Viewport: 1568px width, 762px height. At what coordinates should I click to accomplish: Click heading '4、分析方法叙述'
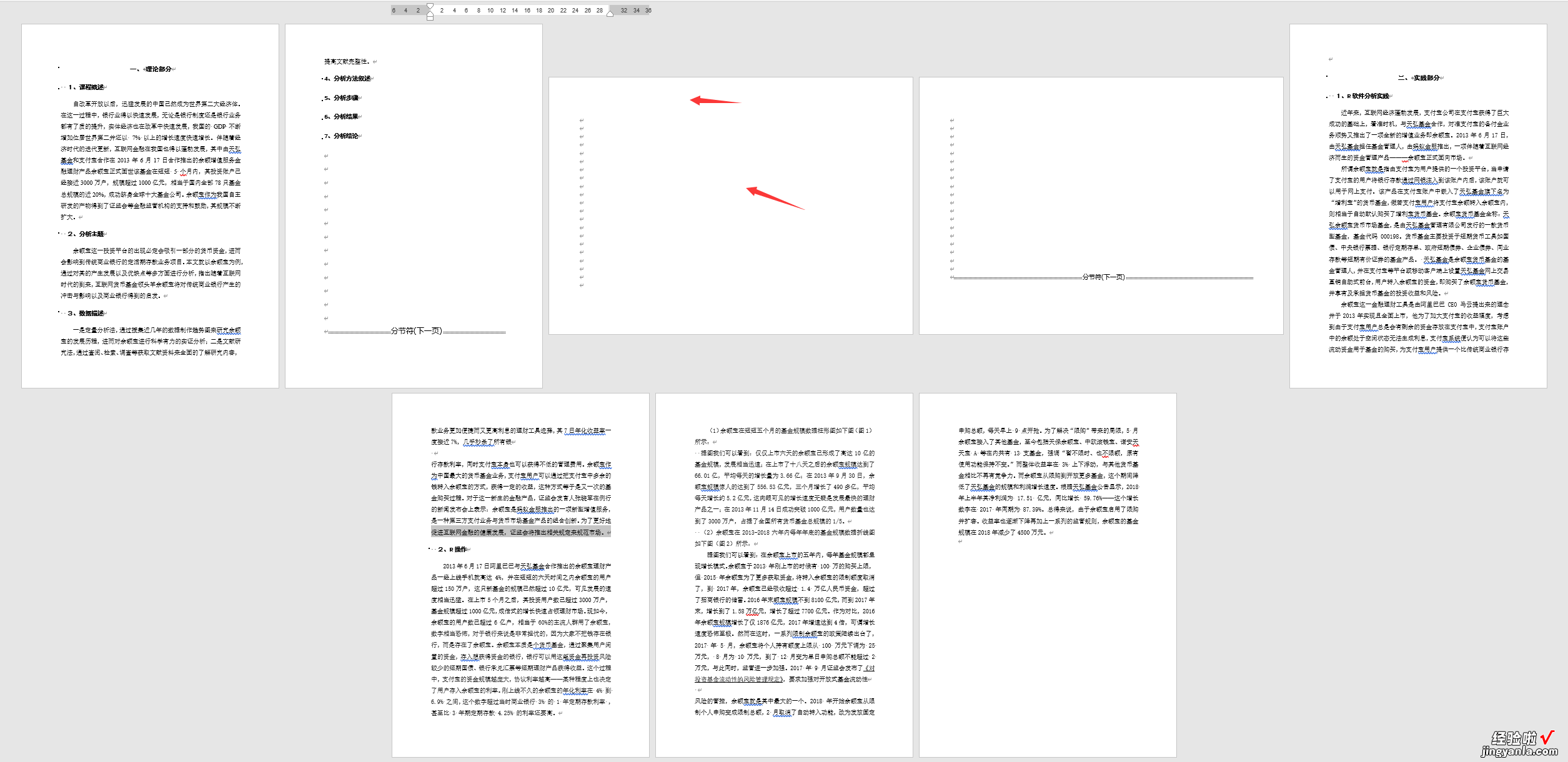pos(348,79)
